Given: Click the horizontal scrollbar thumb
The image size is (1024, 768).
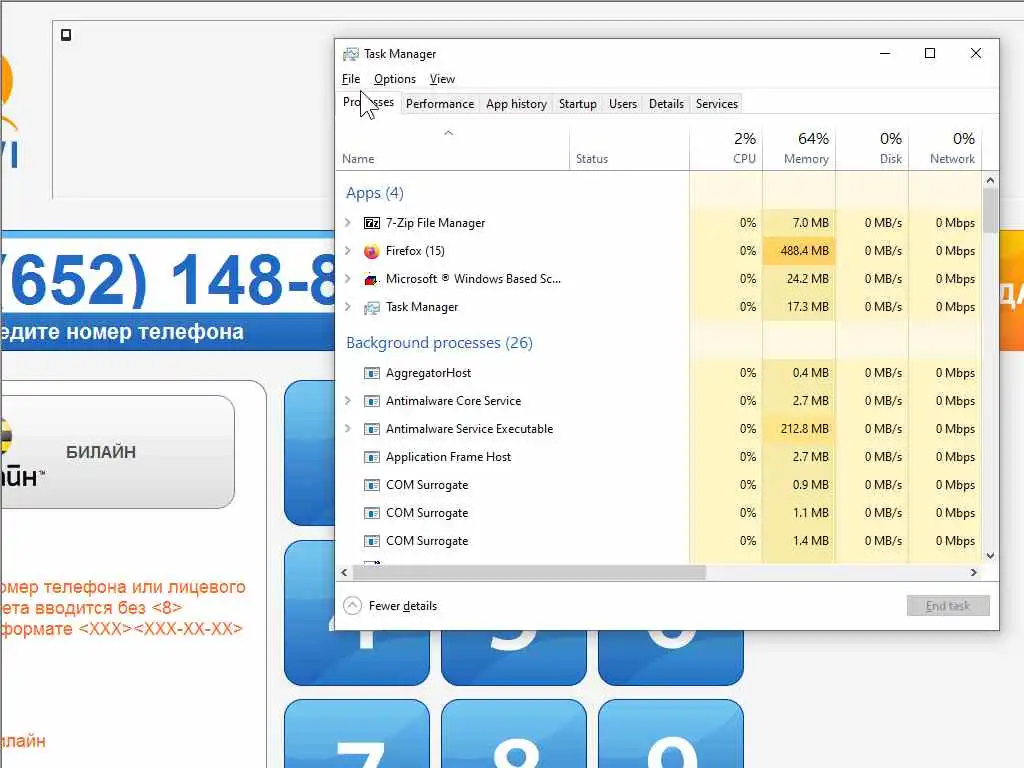Looking at the screenshot, I should coord(529,573).
